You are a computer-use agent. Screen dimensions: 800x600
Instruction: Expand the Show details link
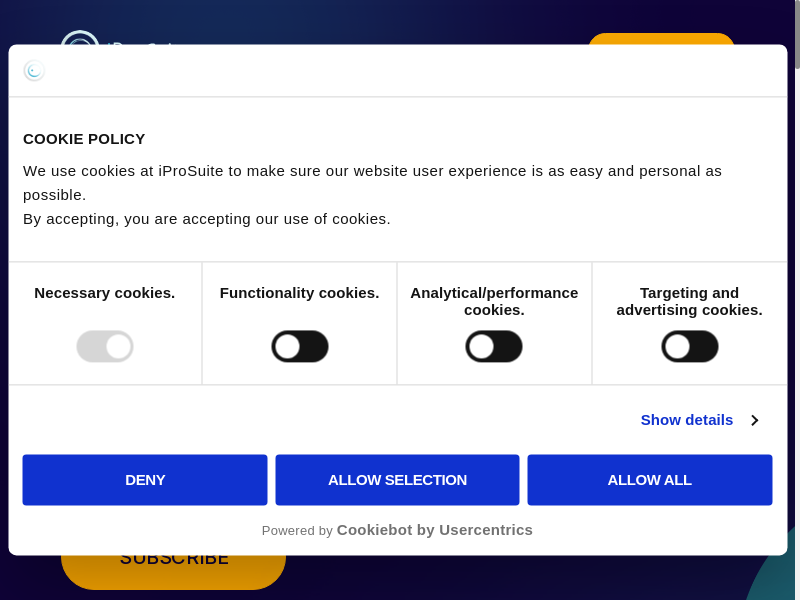point(687,420)
